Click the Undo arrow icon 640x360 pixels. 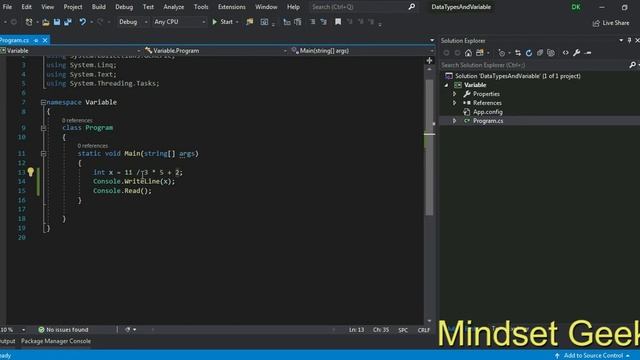coord(82,22)
